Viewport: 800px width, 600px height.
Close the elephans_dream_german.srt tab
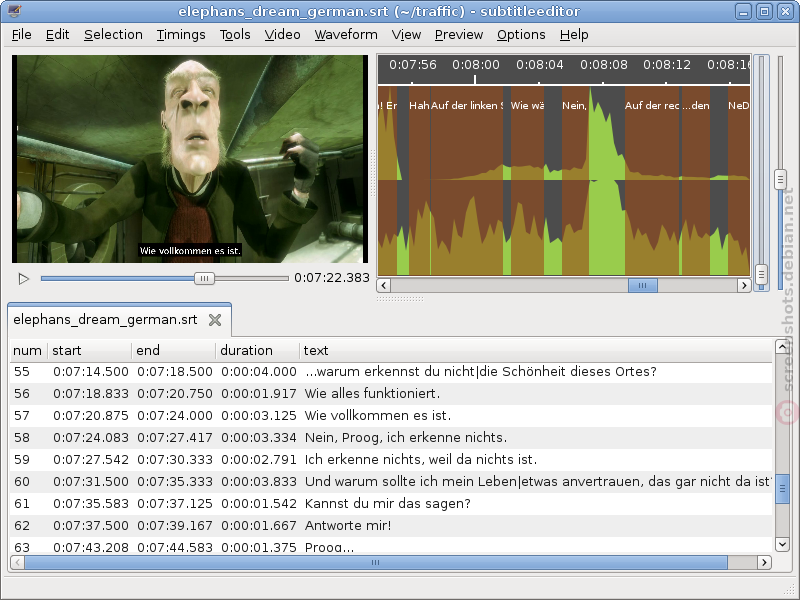point(215,320)
